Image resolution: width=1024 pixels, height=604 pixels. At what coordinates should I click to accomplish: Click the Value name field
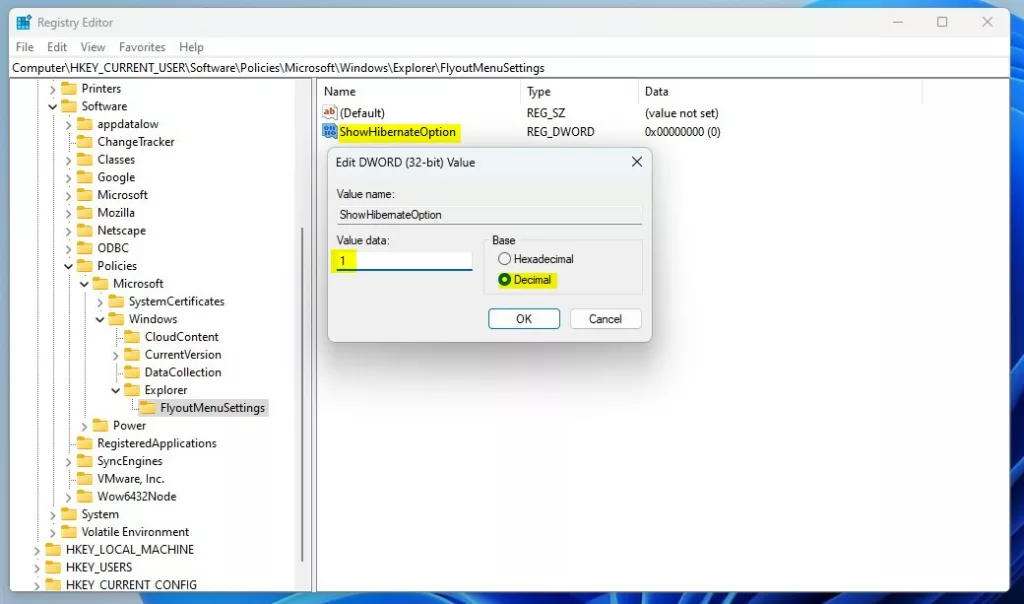(489, 215)
